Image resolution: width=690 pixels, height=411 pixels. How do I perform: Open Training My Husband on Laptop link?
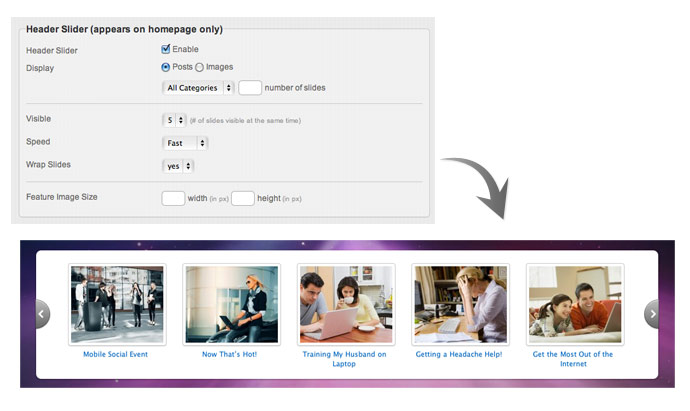(x=344, y=359)
